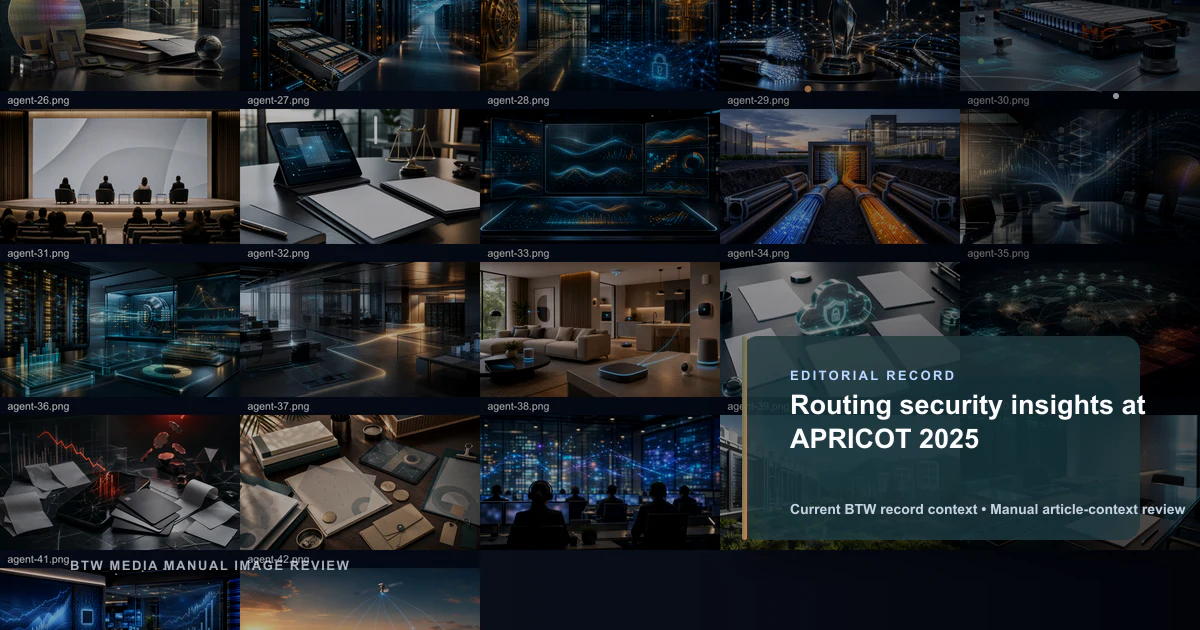The height and width of the screenshot is (630, 1200).
Task: Select the padlock data center image agent-28.png
Action: click(x=600, y=45)
